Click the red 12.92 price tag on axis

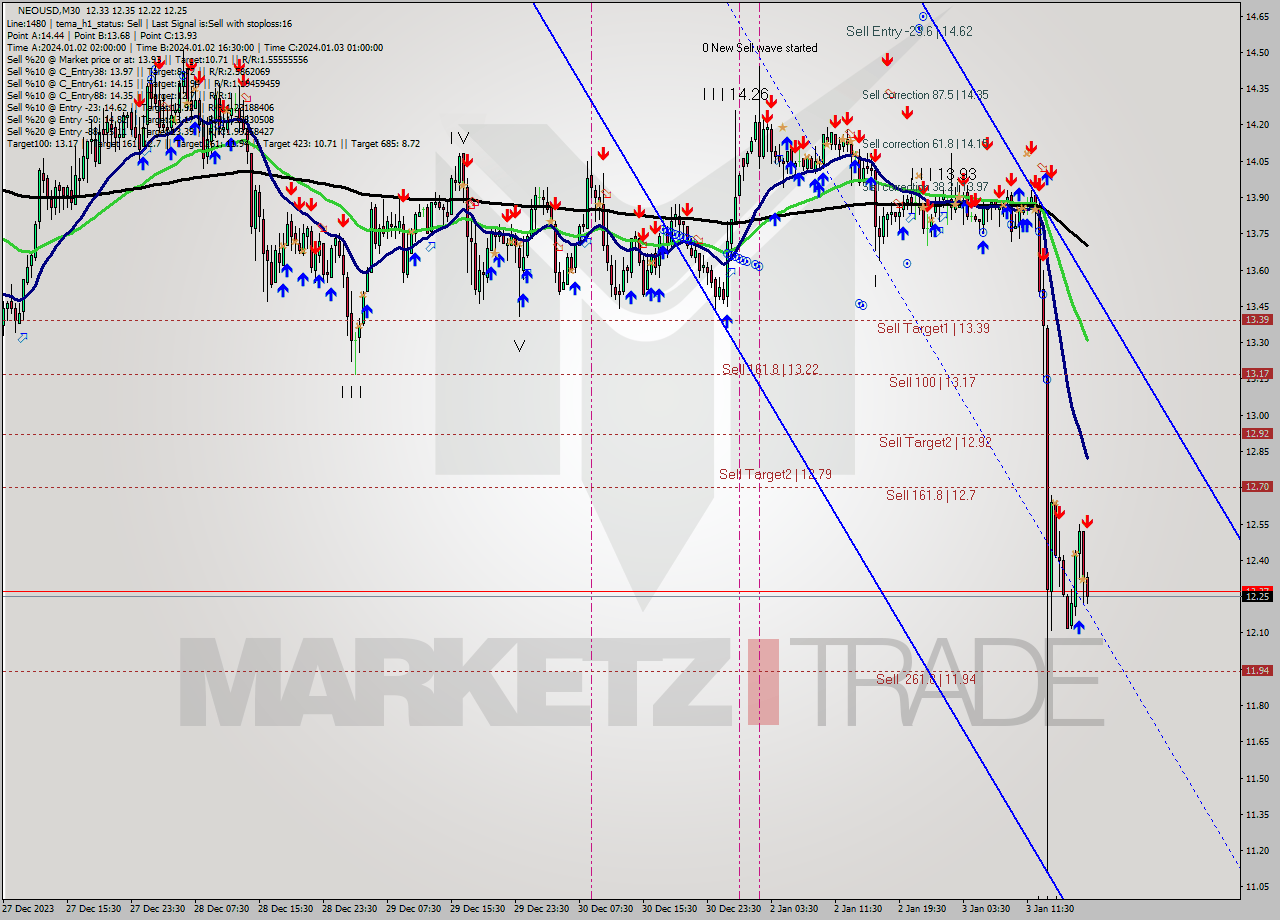(1257, 433)
